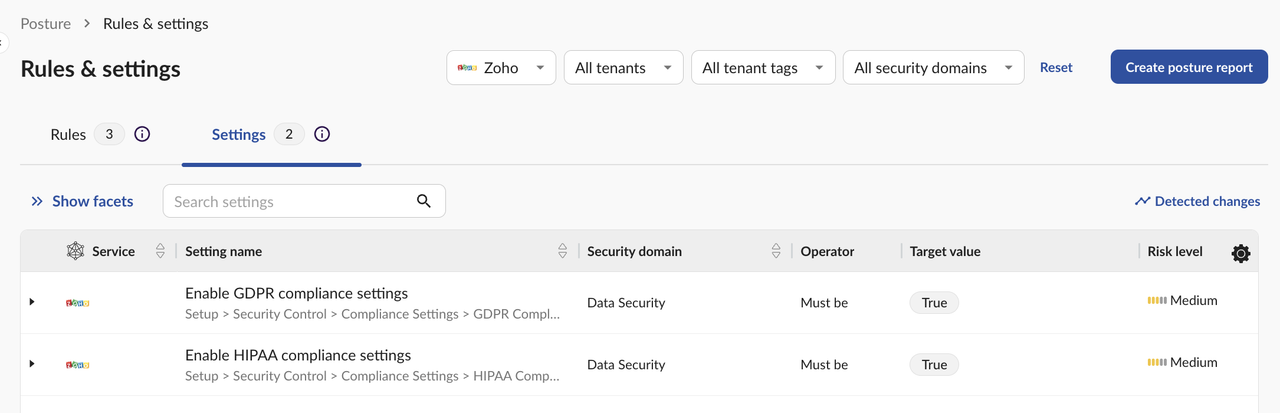
Task: Expand the GDPR compliance settings row
Action: (x=32, y=302)
